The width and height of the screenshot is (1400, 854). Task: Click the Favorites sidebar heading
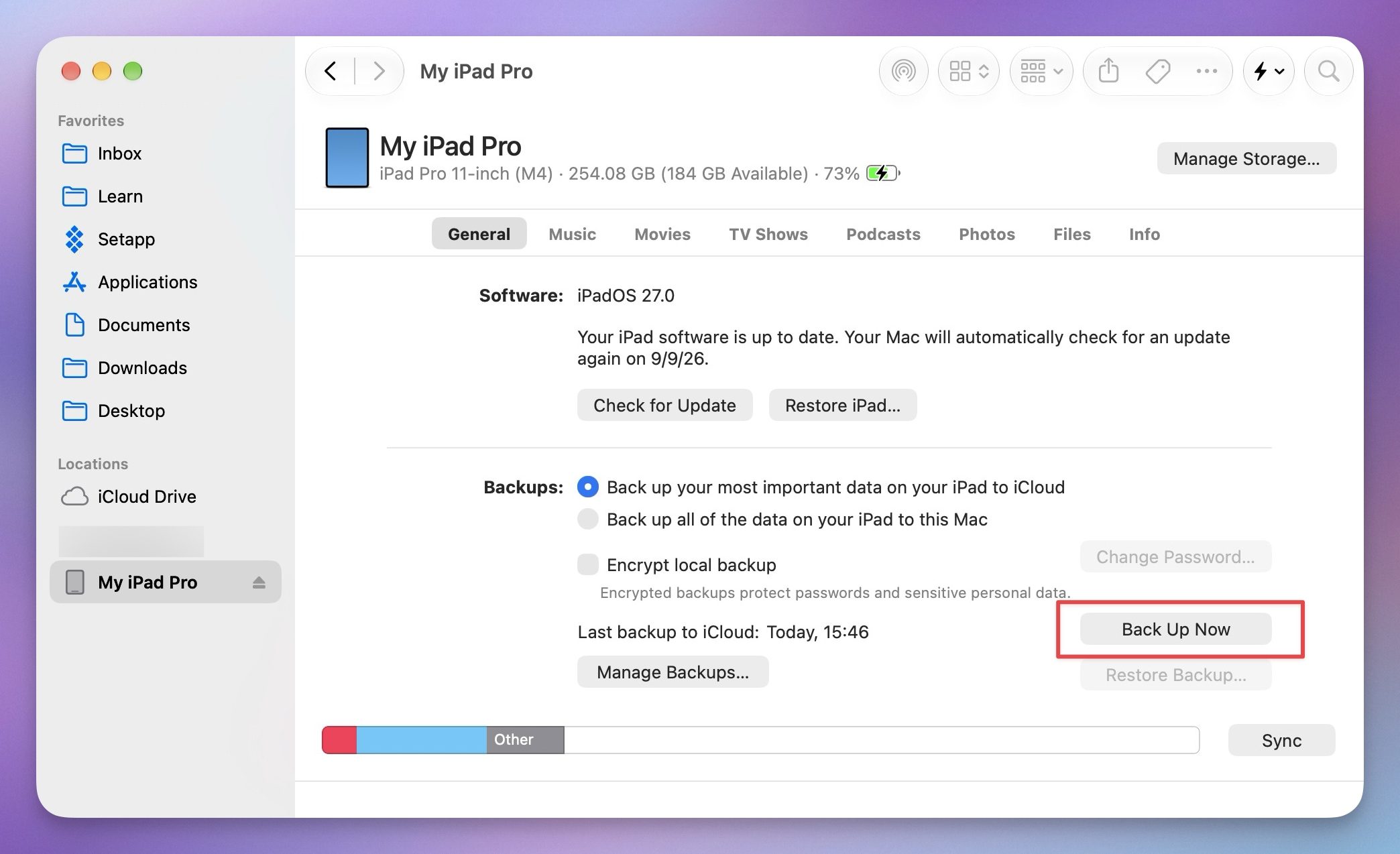click(x=91, y=121)
